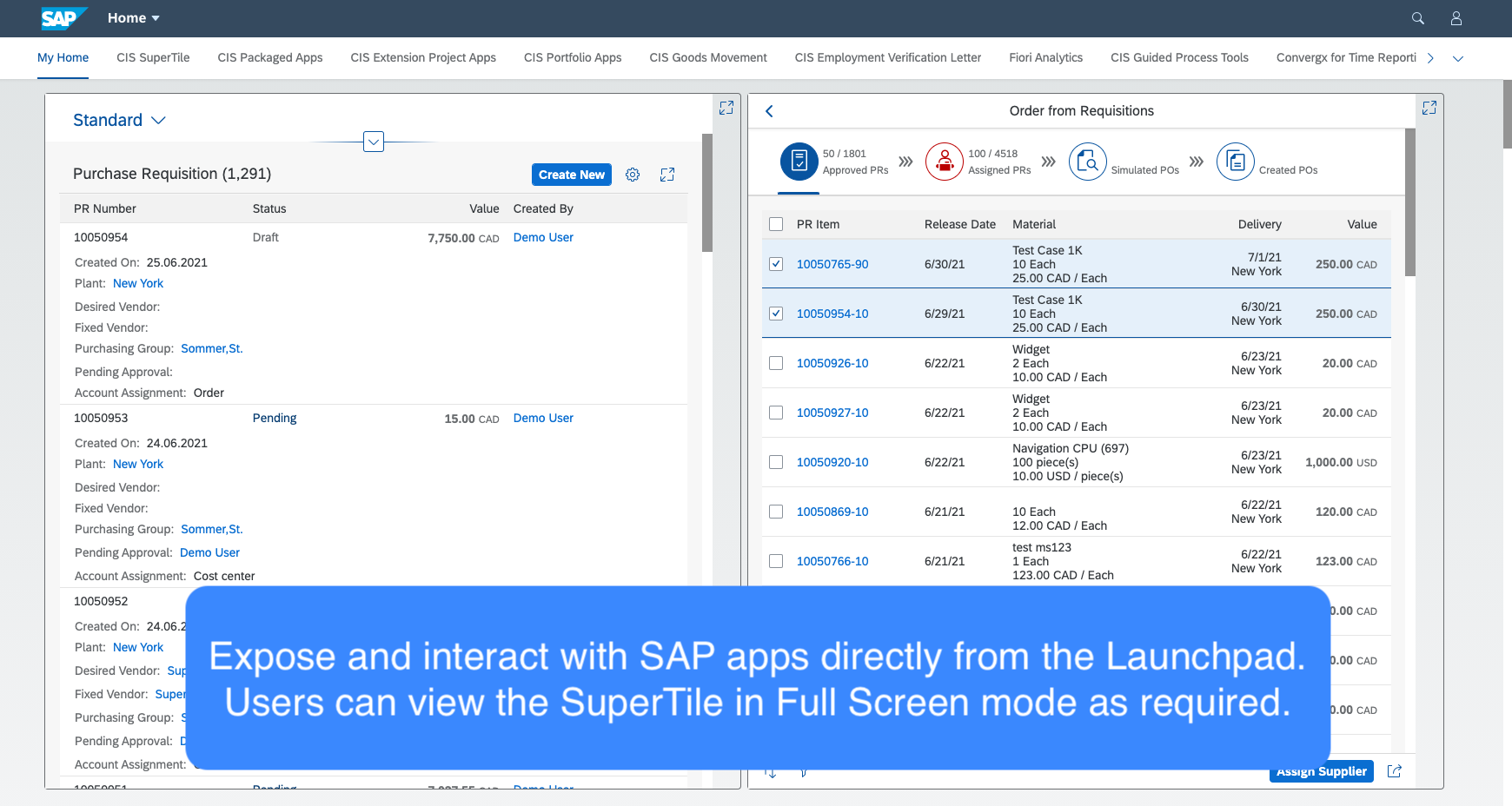
Task: Click the page vertical scrollbar
Action: [x=1507, y=114]
